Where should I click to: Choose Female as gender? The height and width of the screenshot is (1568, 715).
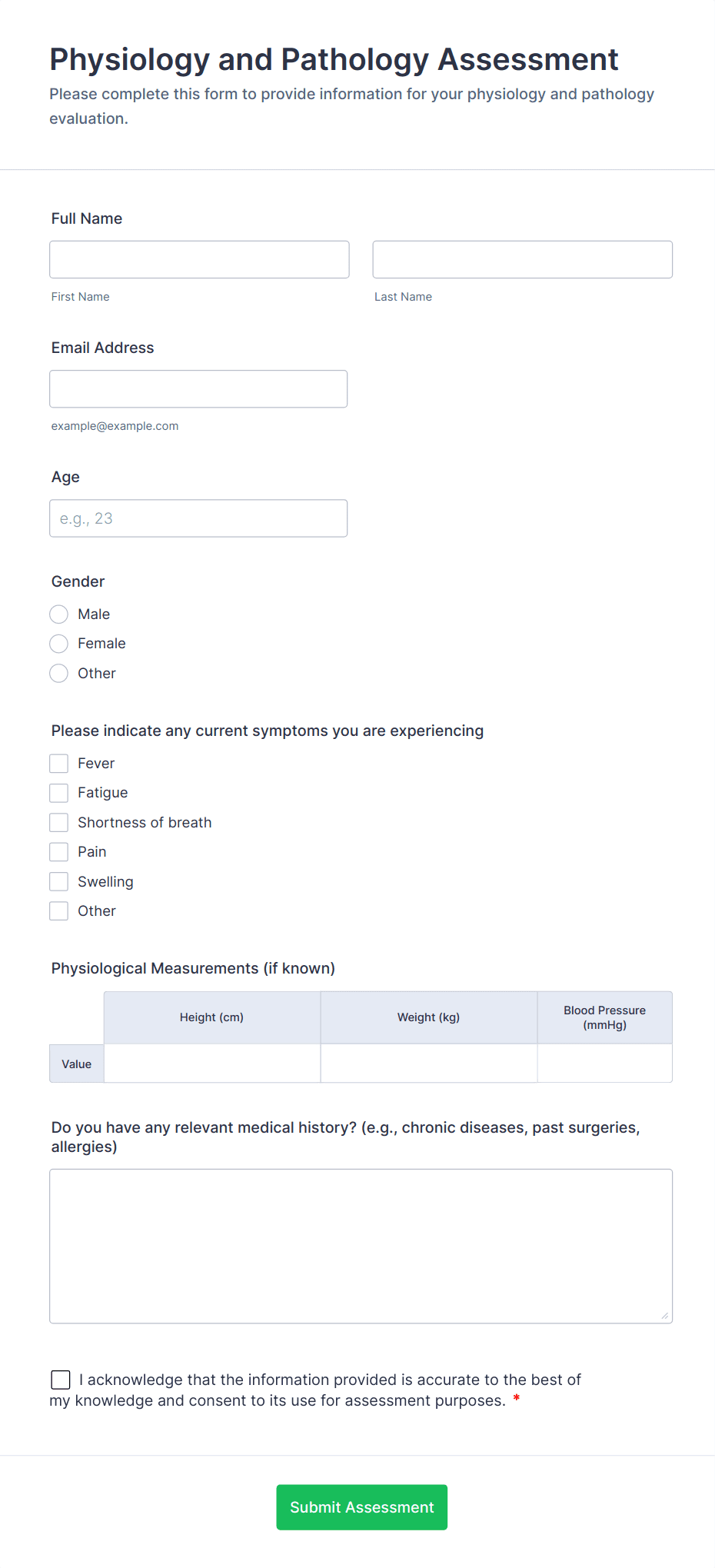[x=59, y=644]
